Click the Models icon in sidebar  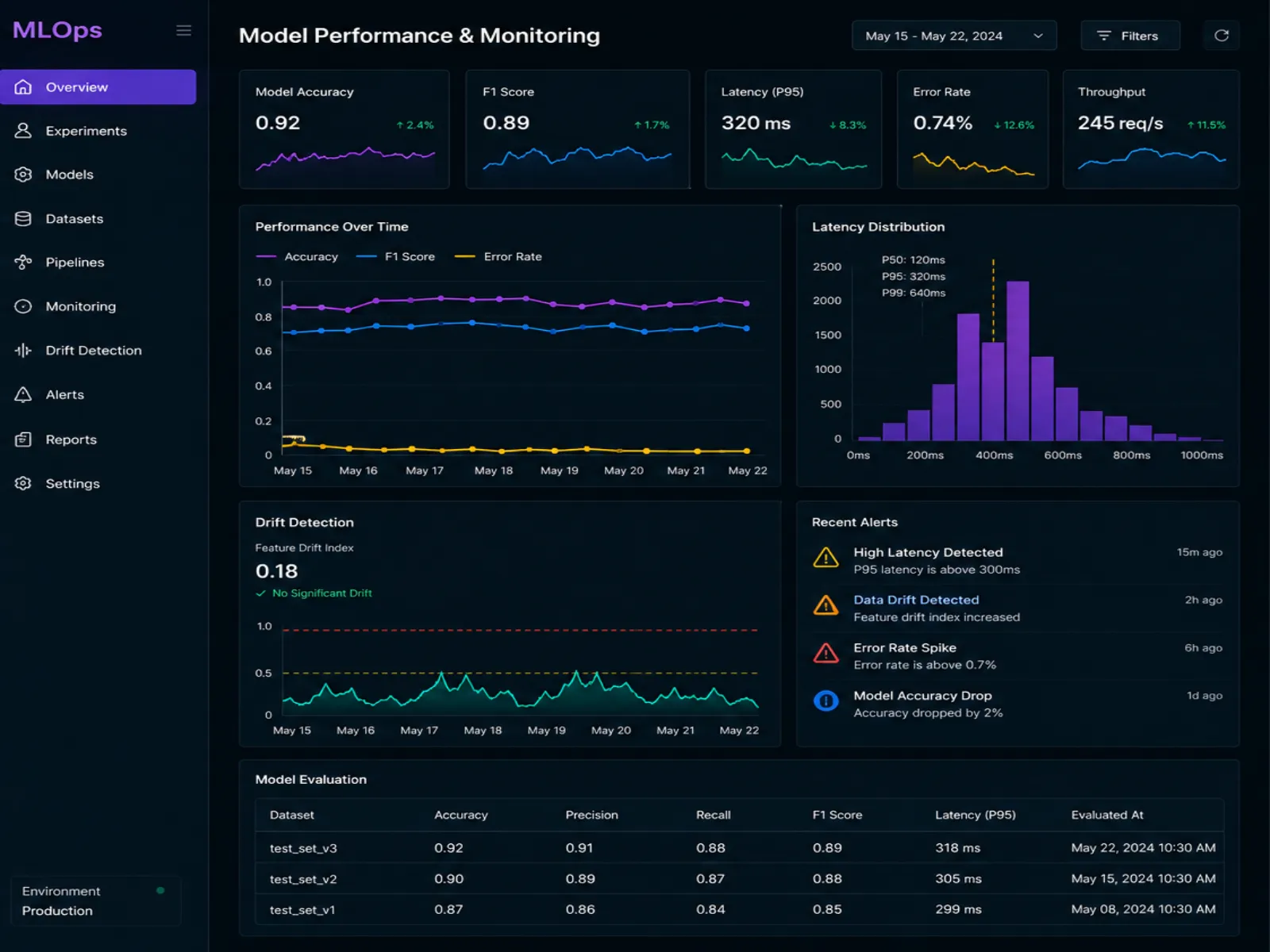[x=24, y=175]
